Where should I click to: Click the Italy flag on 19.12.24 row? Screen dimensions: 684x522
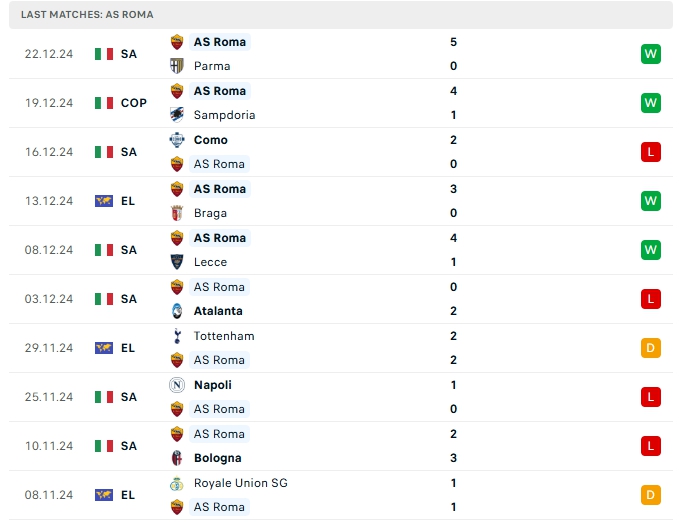click(x=104, y=103)
